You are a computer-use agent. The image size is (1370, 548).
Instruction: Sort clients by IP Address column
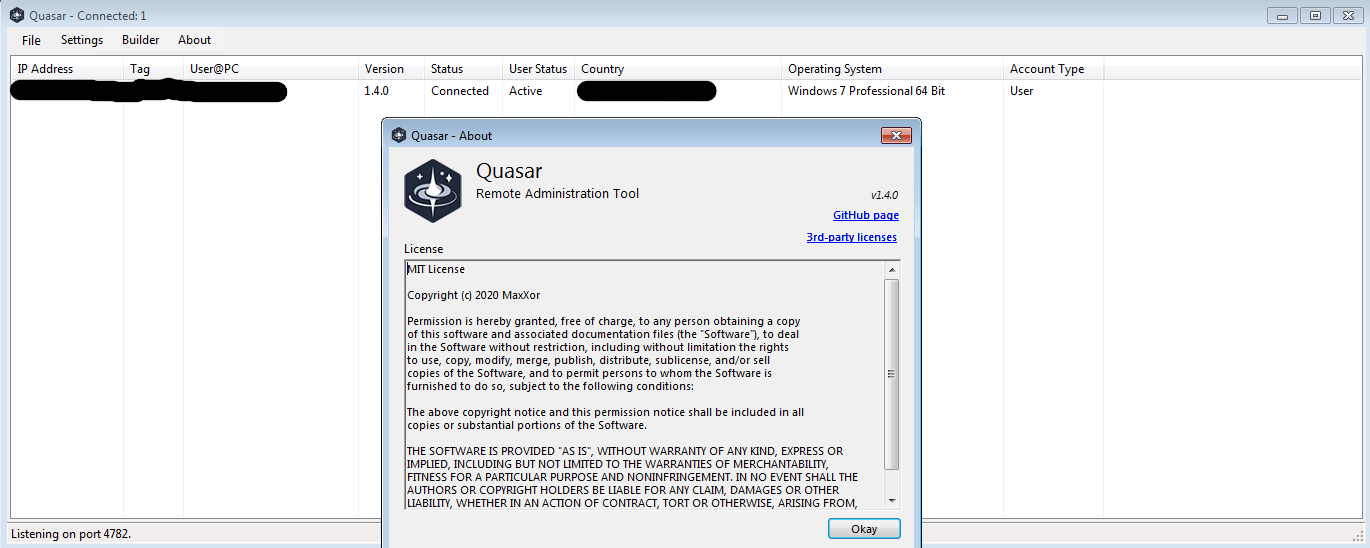[x=67, y=69]
